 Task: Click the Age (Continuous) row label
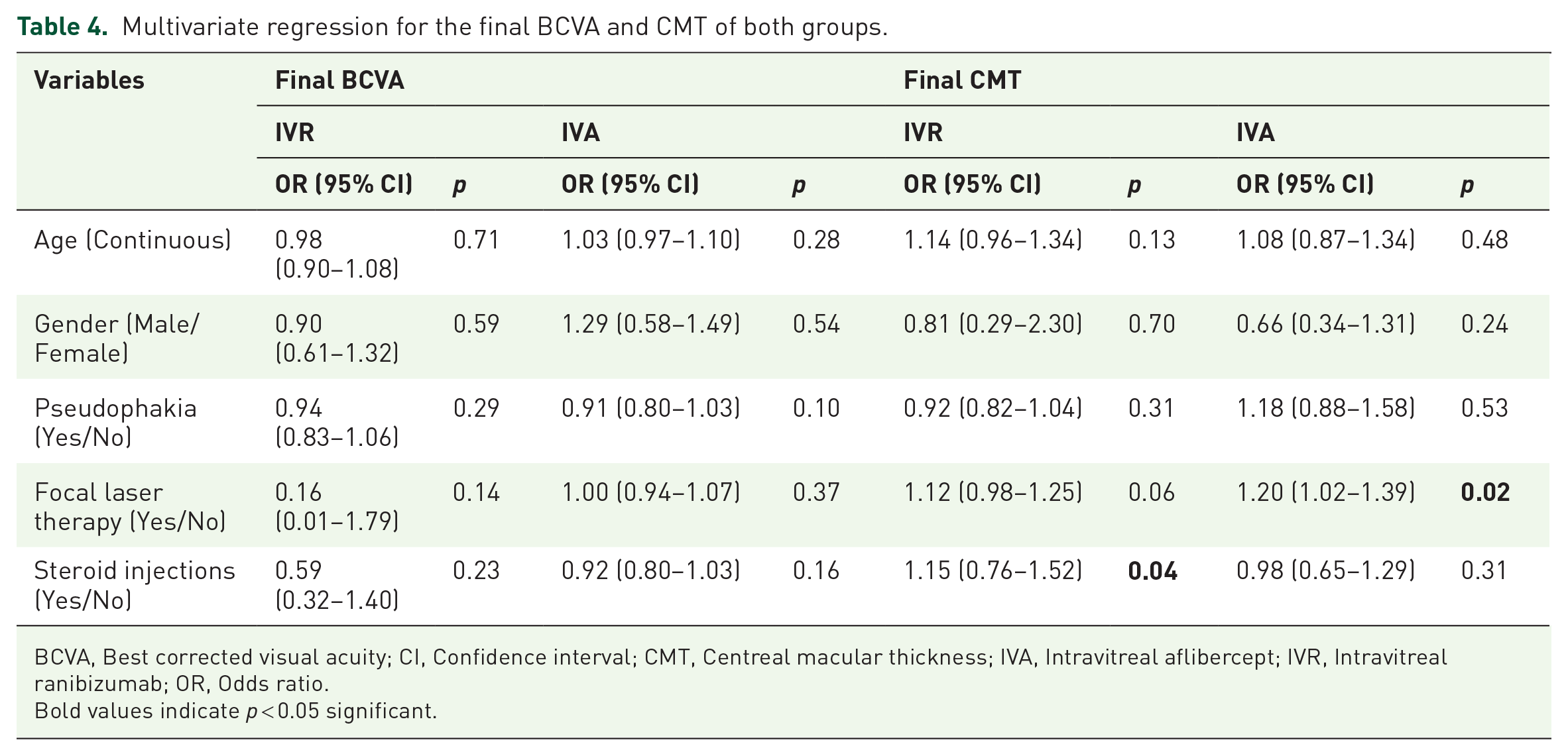tap(133, 240)
